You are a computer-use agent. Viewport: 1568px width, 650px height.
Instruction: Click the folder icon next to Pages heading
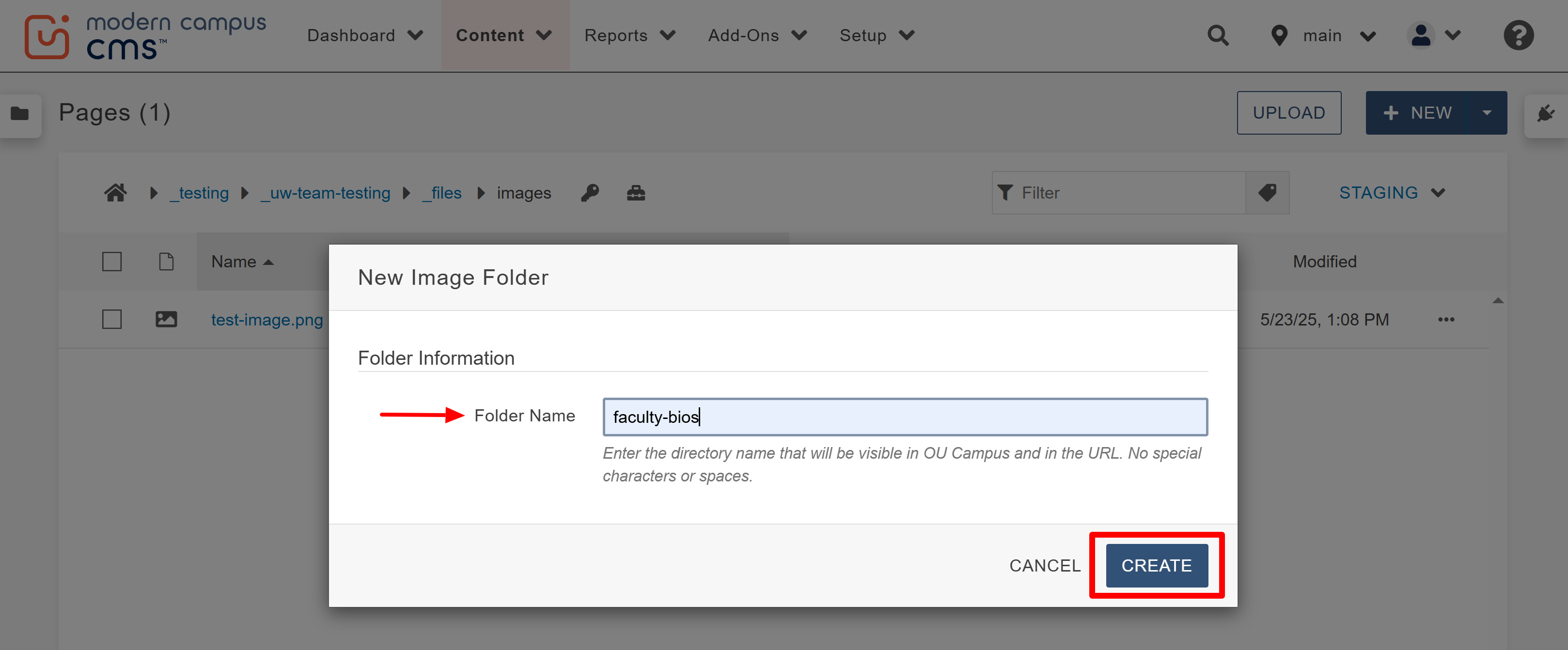point(20,113)
